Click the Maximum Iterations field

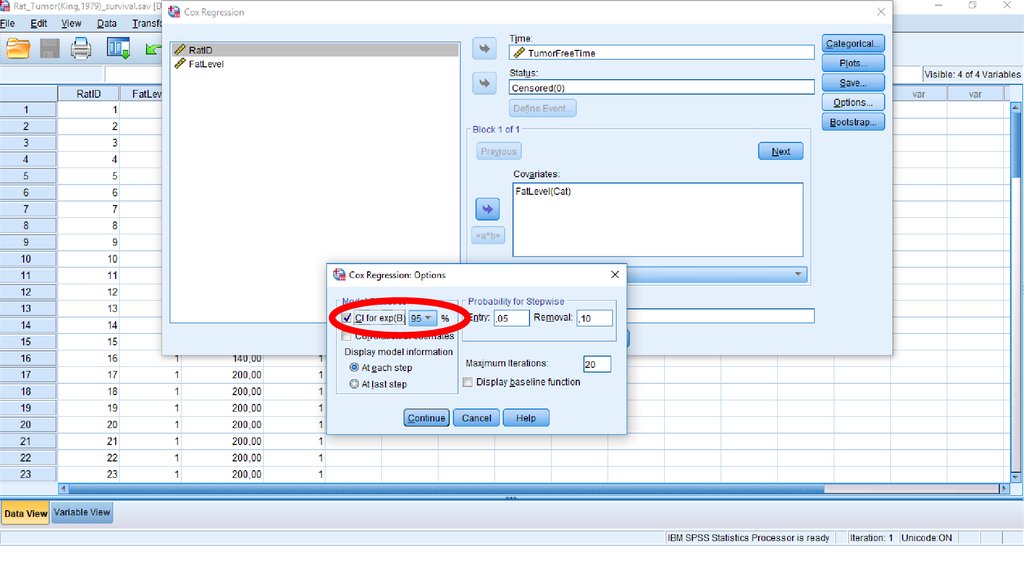pyautogui.click(x=597, y=364)
